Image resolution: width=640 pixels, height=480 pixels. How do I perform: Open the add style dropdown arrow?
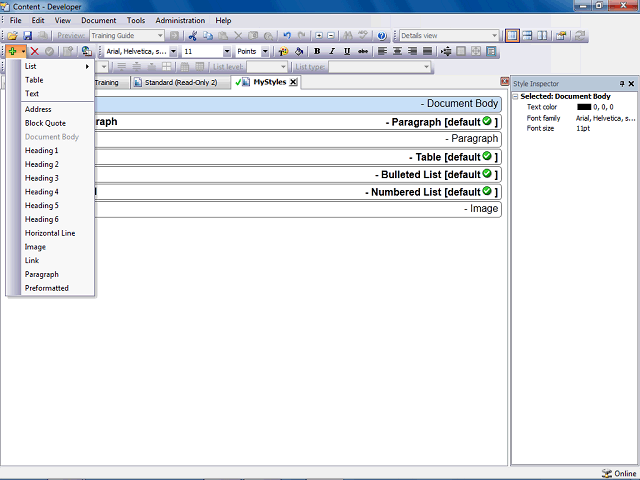coord(23,51)
